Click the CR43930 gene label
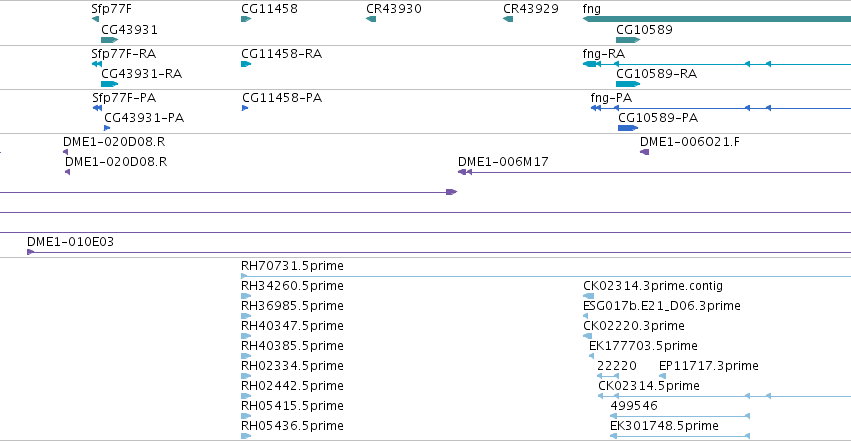 tap(393, 9)
